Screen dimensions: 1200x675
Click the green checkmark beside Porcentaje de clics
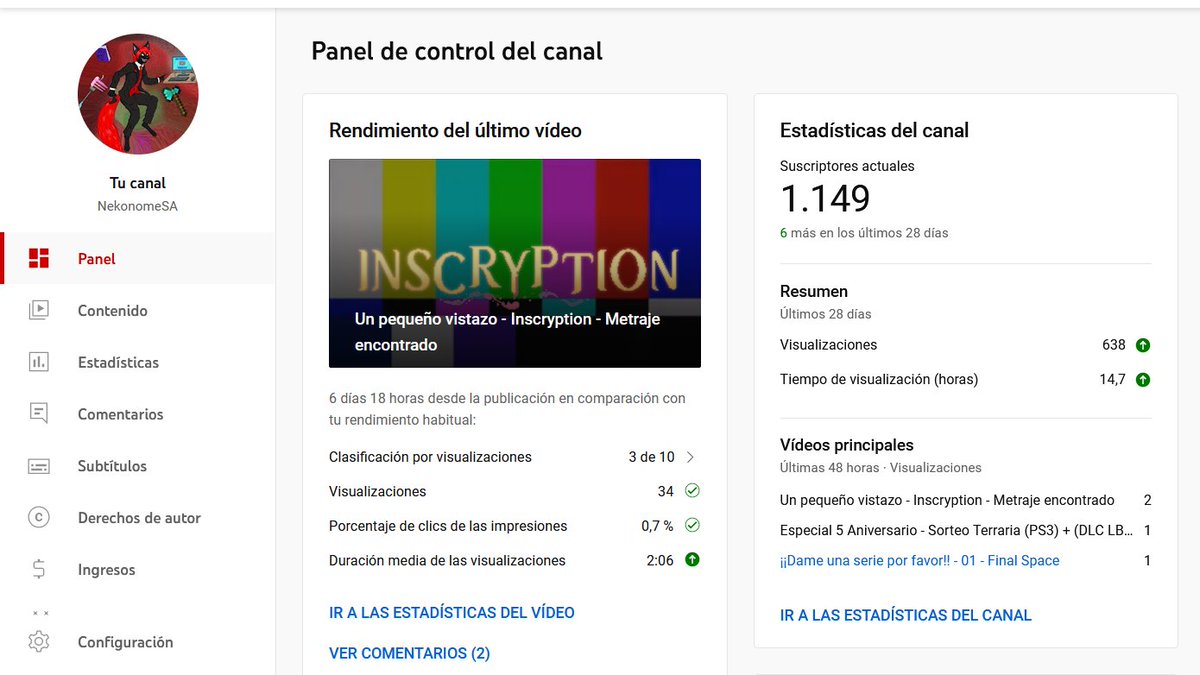(691, 525)
